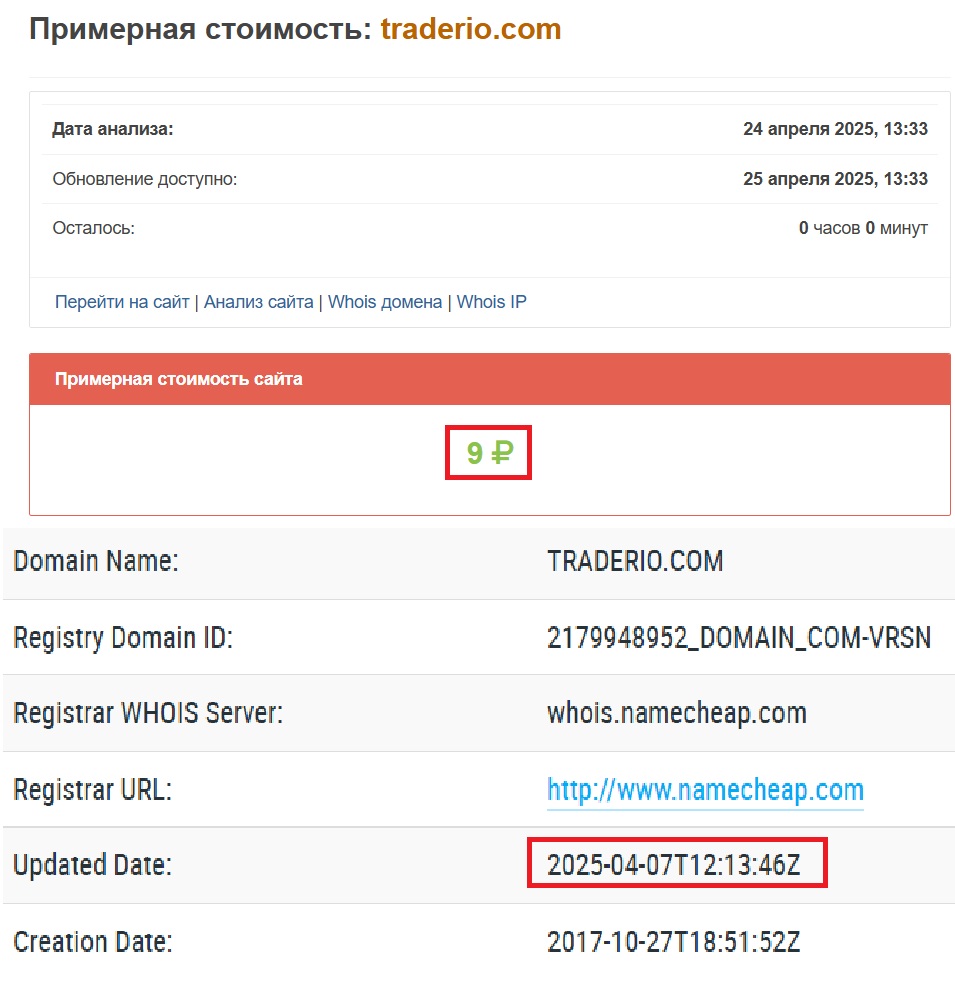The image size is (955, 985).
Task: Click the '24 апреля 2025, 13:33' date
Action: tap(835, 129)
